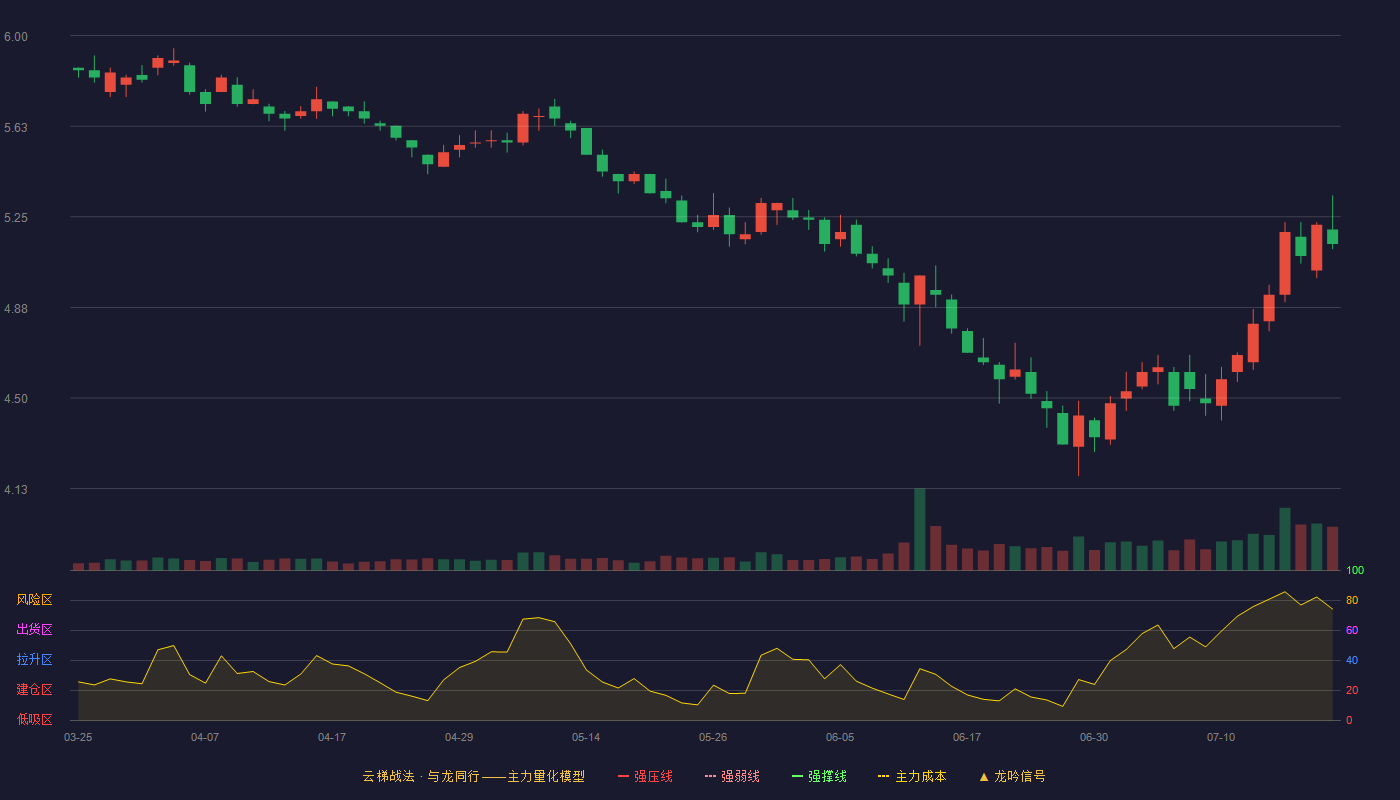The height and width of the screenshot is (800, 1400).
Task: Click the 80 indicator scale value
Action: (1352, 600)
